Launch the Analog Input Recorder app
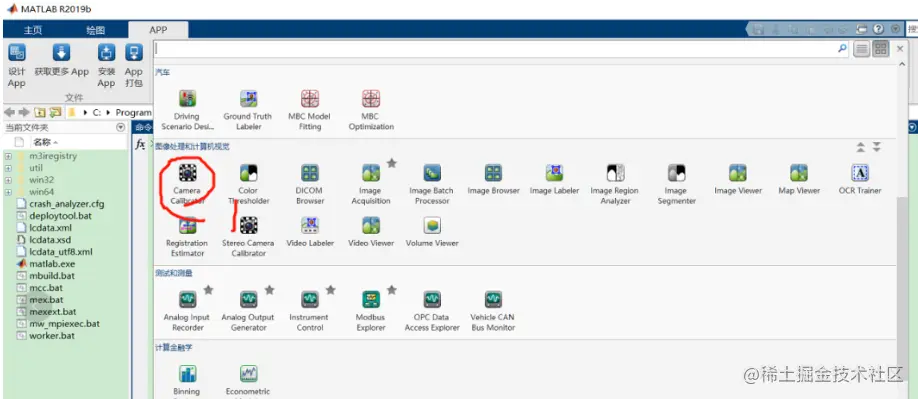Screen dimensions: 918x399 pos(187,310)
